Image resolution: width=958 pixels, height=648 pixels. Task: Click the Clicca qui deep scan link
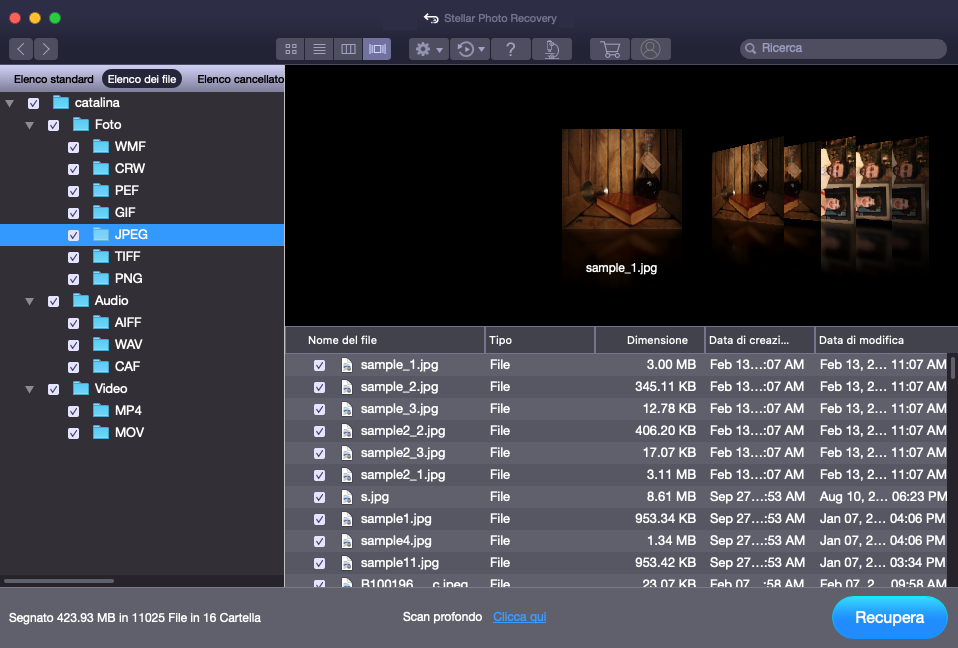pos(519,617)
